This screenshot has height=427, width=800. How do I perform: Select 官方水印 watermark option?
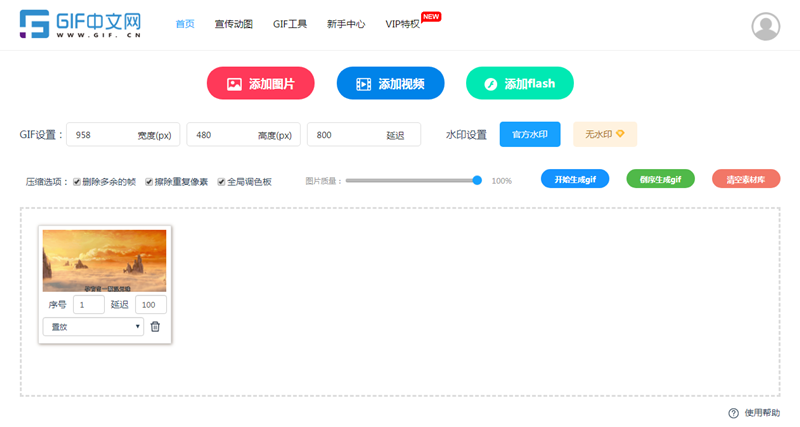coord(530,134)
